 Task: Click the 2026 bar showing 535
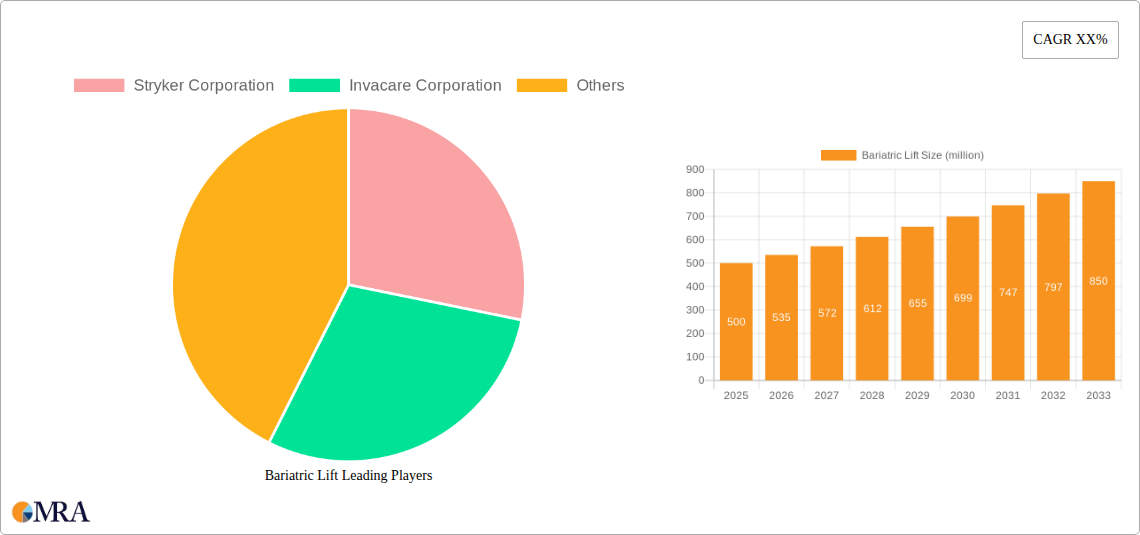[782, 318]
